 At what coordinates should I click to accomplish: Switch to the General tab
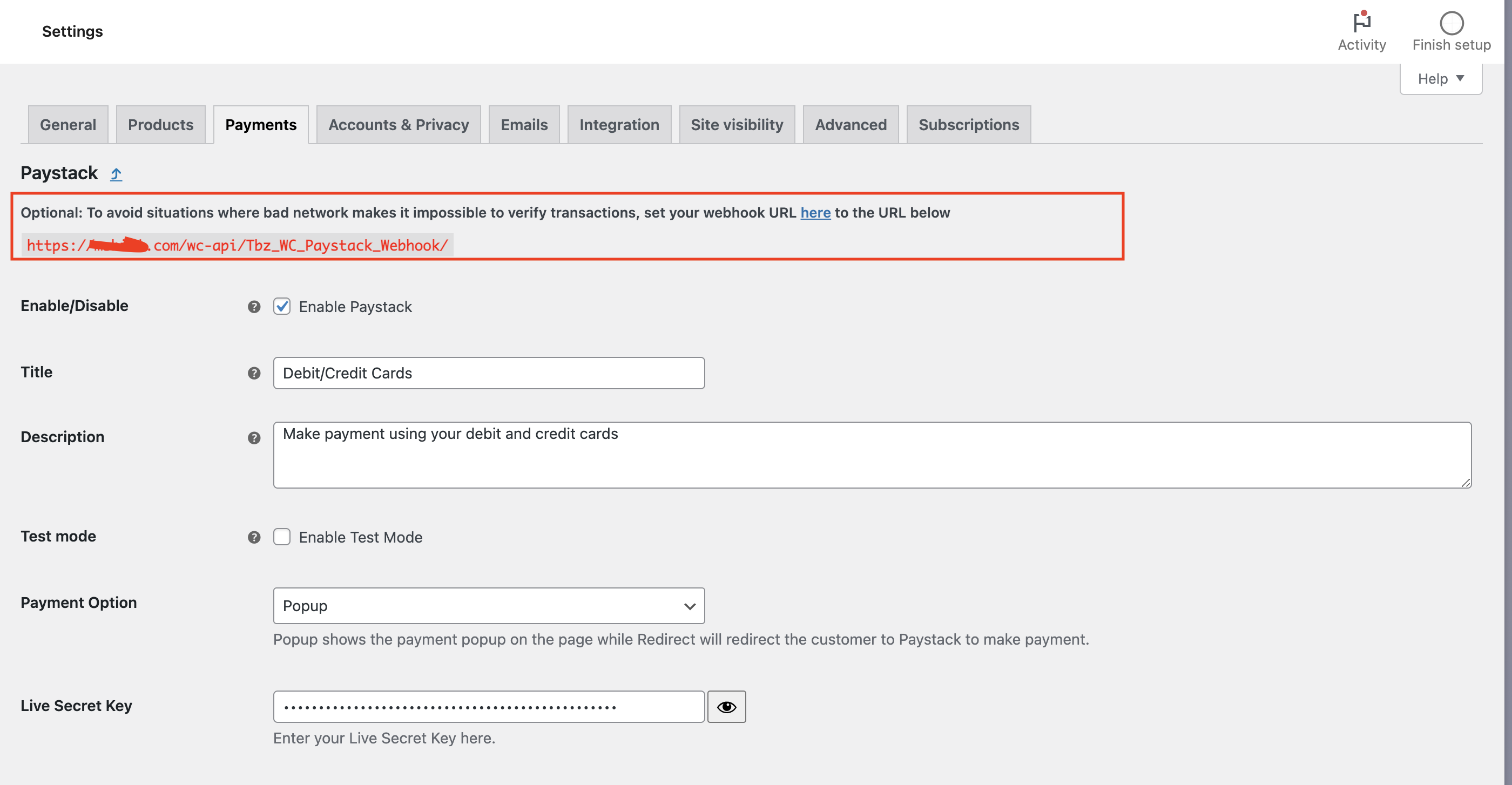67,124
